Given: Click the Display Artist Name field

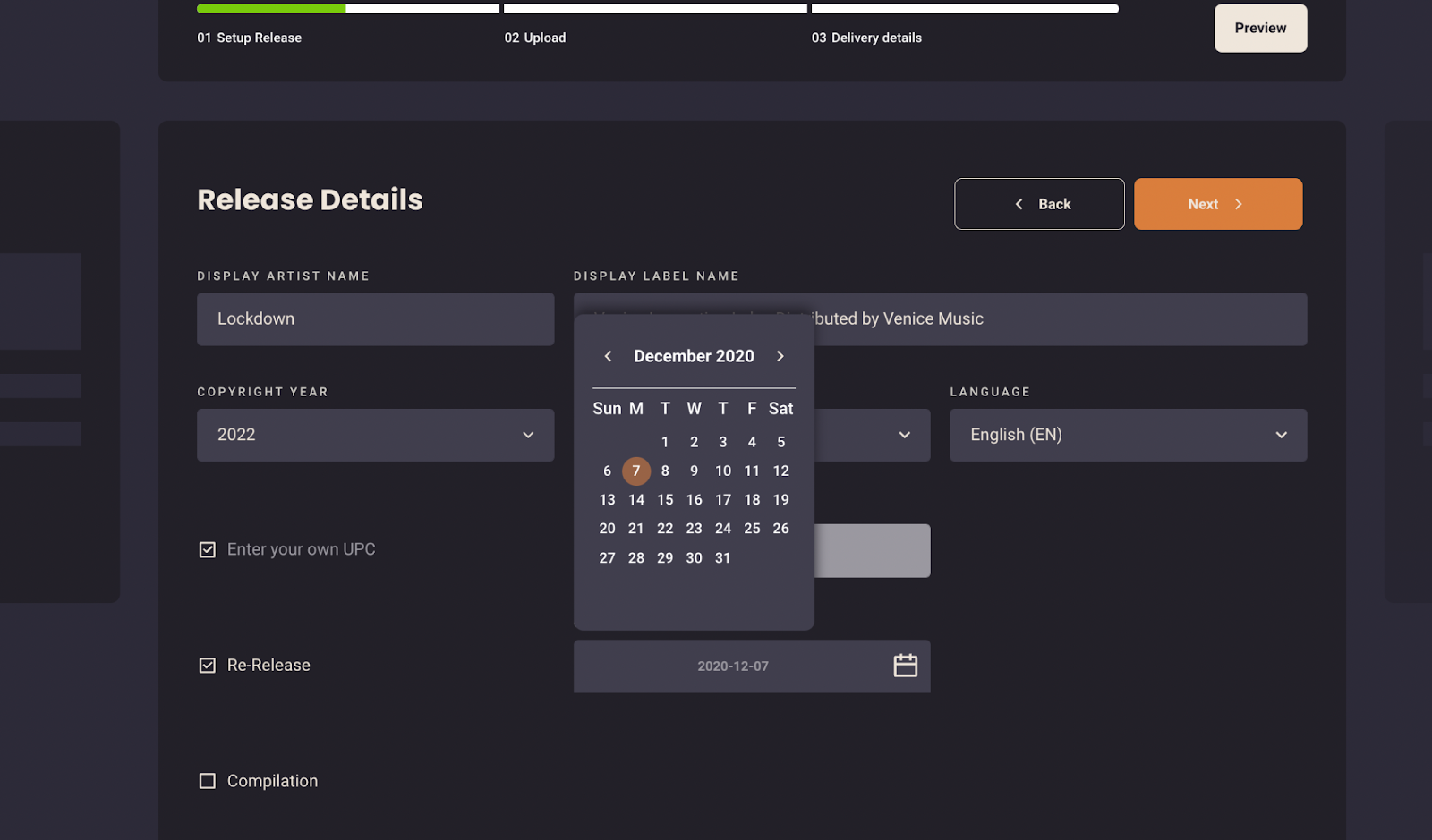Looking at the screenshot, I should coord(375,319).
